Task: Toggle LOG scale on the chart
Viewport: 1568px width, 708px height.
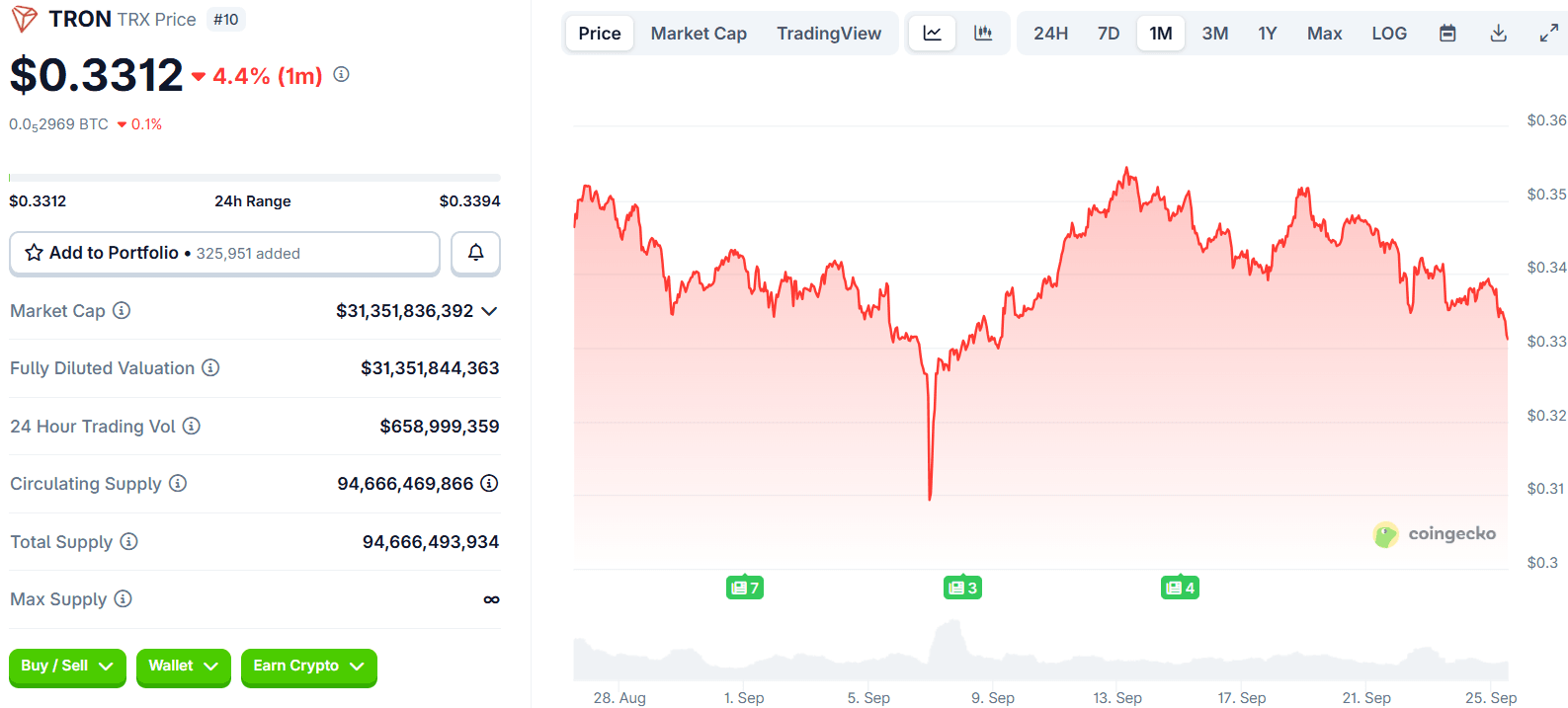Action: 1388,34
